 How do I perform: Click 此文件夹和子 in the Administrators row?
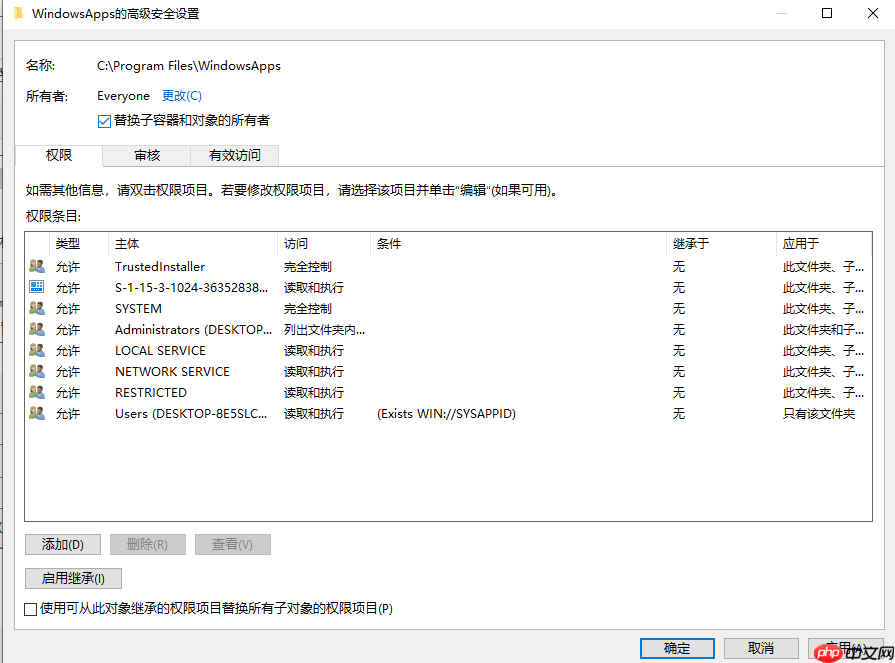click(823, 330)
